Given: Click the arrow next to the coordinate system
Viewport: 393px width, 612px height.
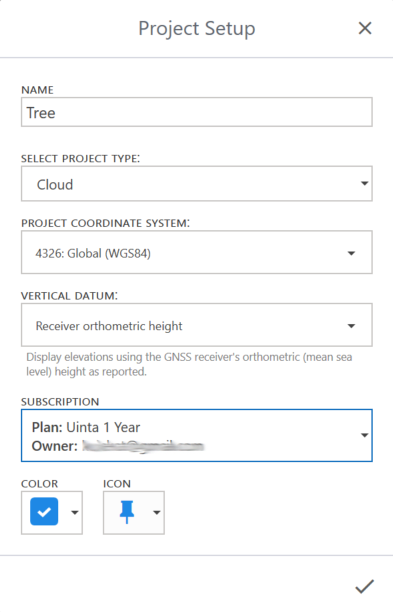Looking at the screenshot, I should pos(351,253).
